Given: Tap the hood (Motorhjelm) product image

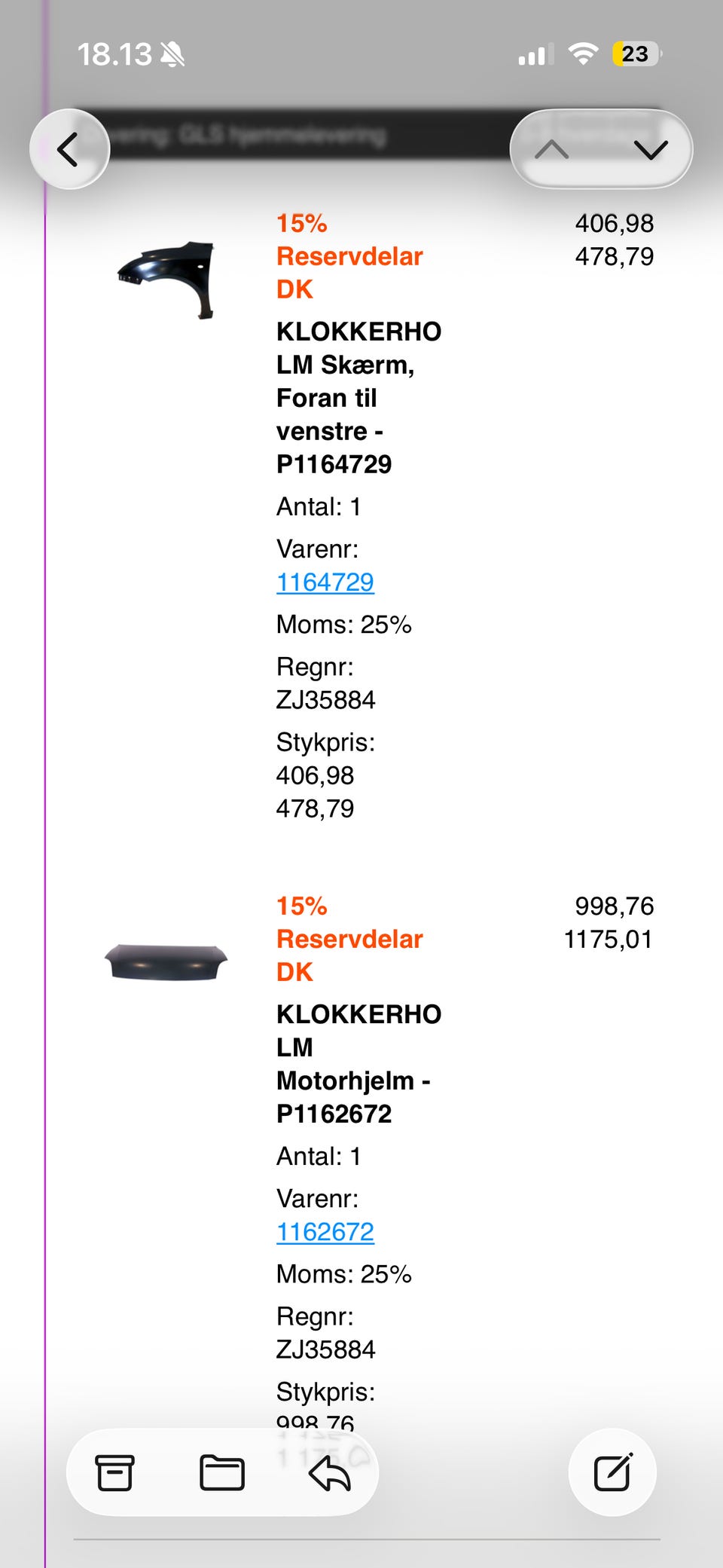Looking at the screenshot, I should [x=166, y=962].
